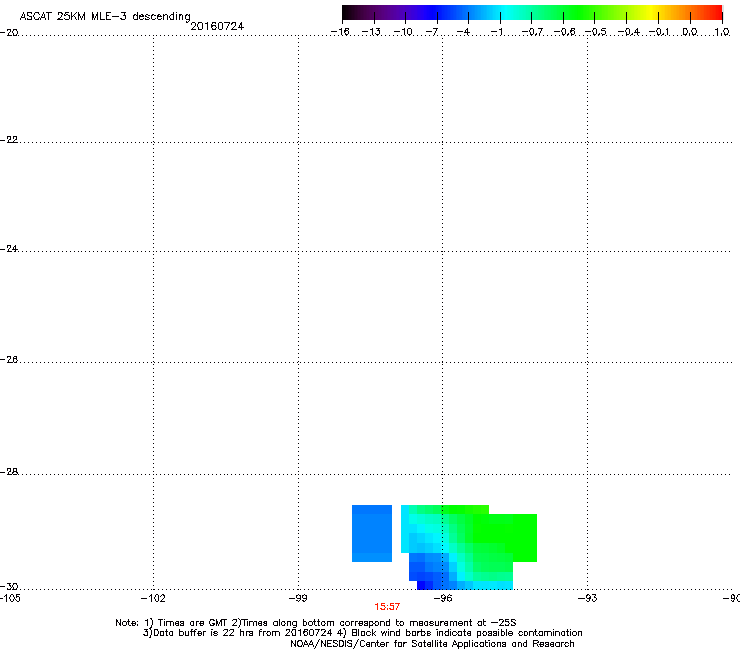Click the -93 longitude axis label
Viewport: 740px width, 650px height.
588,599
